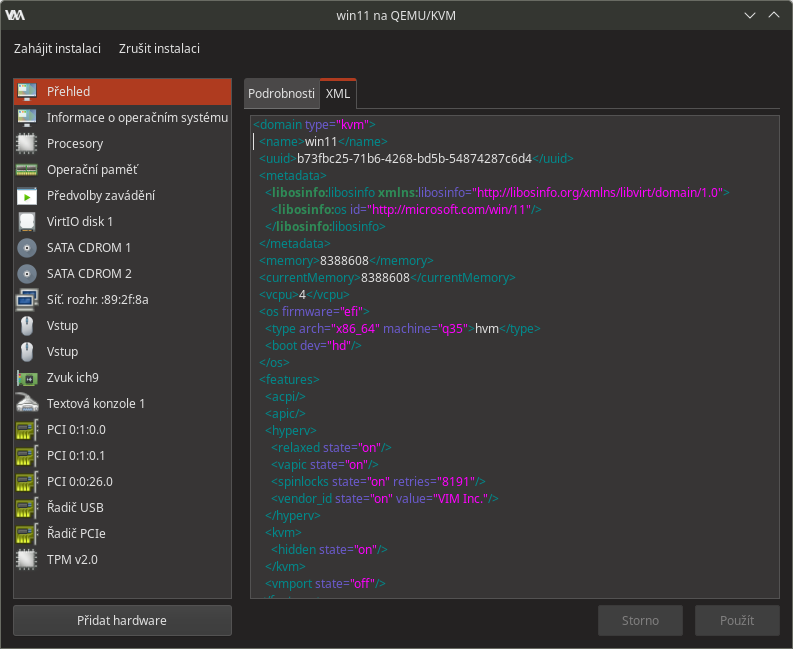The width and height of the screenshot is (793, 649).
Task: Select the second Vstup mouse icon
Action: pos(27,352)
